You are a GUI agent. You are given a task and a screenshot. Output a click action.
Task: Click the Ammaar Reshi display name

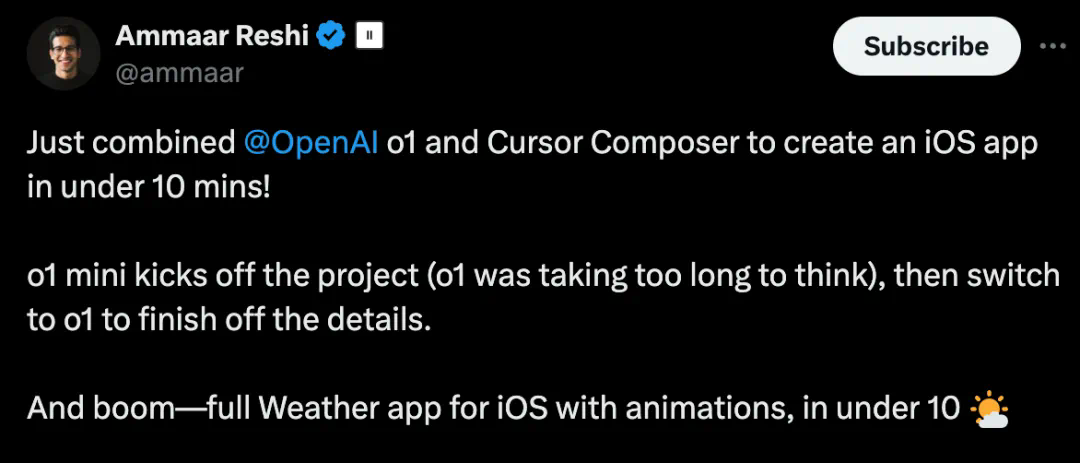click(213, 37)
